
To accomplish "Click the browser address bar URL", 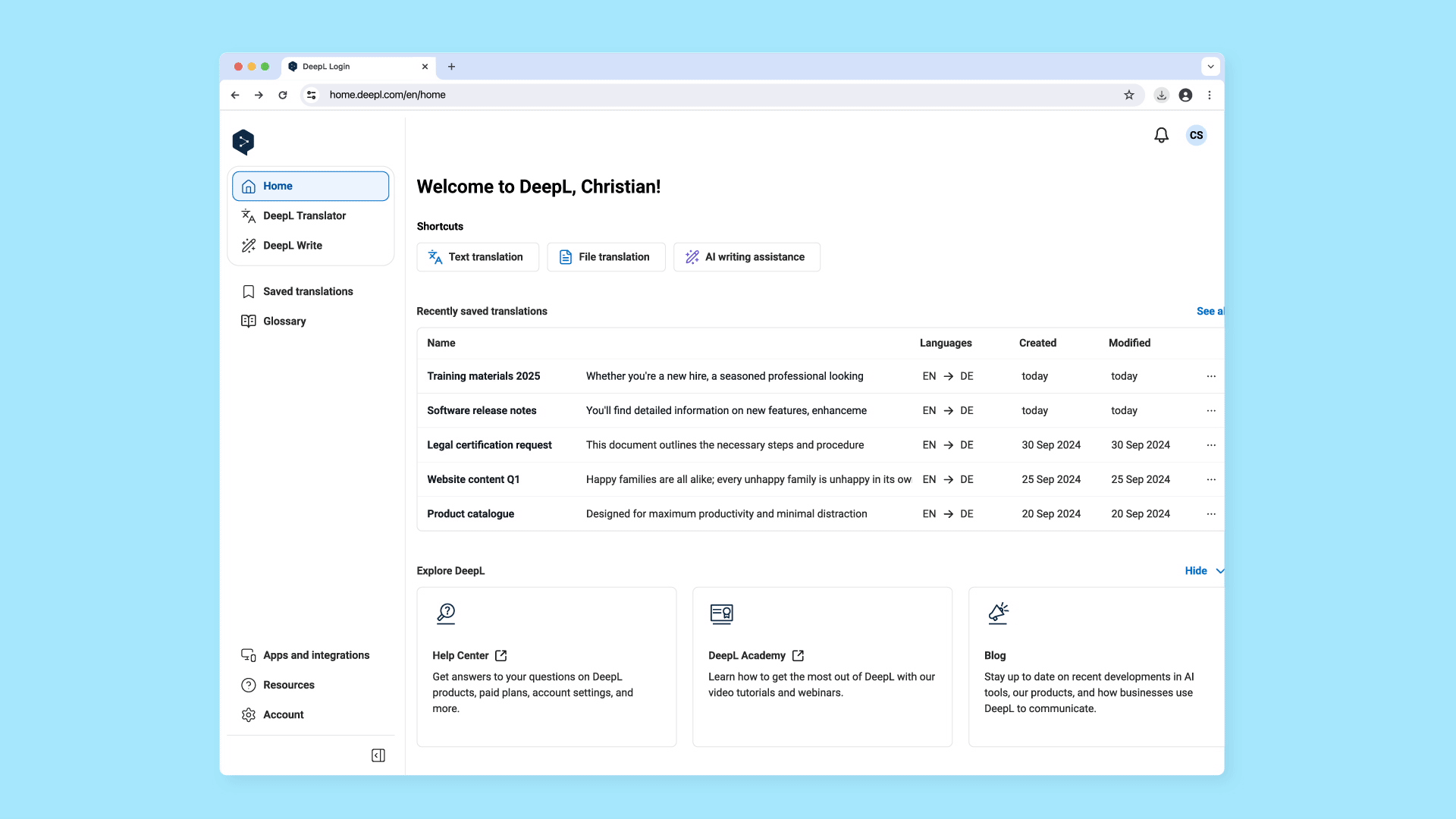I will (388, 95).
